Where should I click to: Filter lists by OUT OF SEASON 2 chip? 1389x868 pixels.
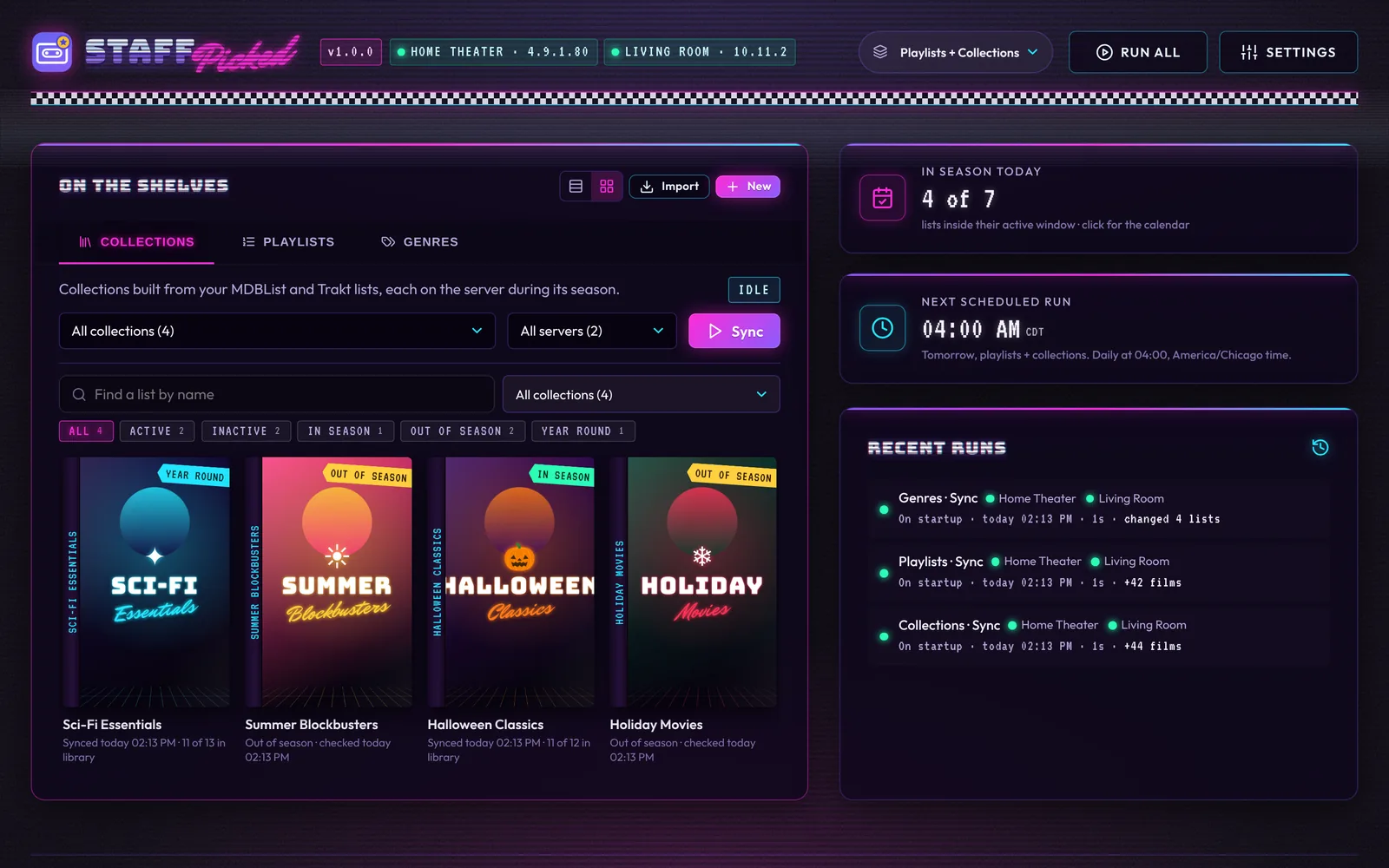(x=463, y=431)
